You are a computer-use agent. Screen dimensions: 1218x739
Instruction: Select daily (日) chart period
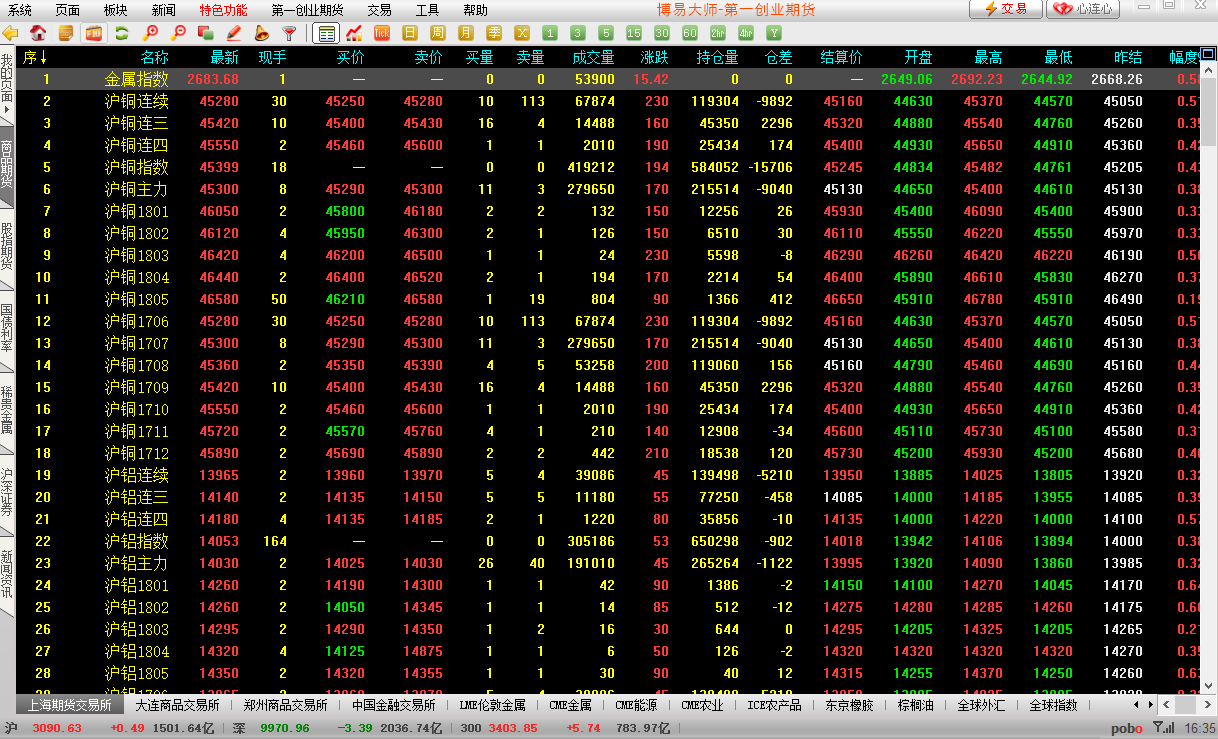(x=410, y=33)
